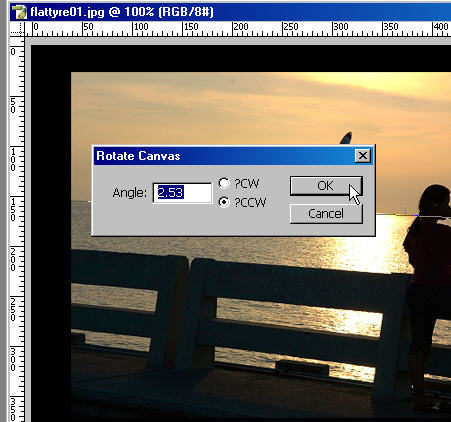The height and width of the screenshot is (422, 451).
Task: Click the blue kite object in sky
Action: pyautogui.click(x=346, y=138)
